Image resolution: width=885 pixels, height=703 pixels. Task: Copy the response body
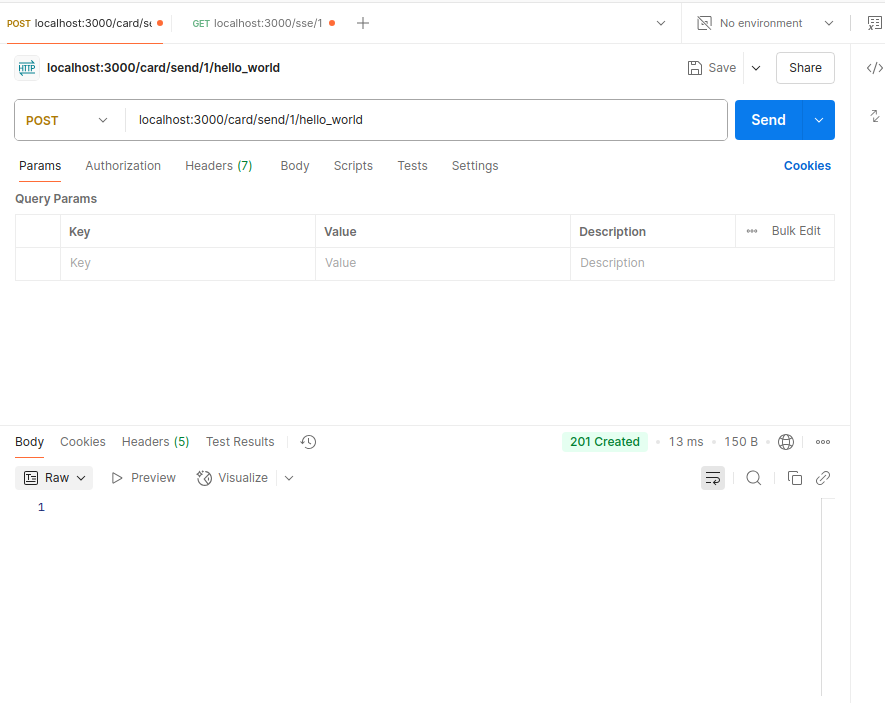point(795,478)
